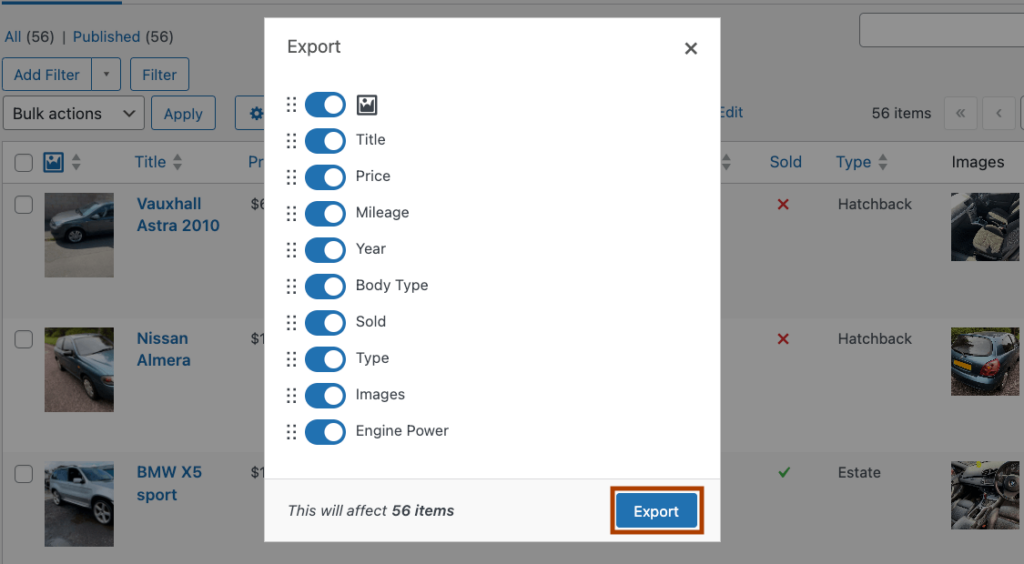
Task: Toggle off the Price column switch
Action: point(325,177)
